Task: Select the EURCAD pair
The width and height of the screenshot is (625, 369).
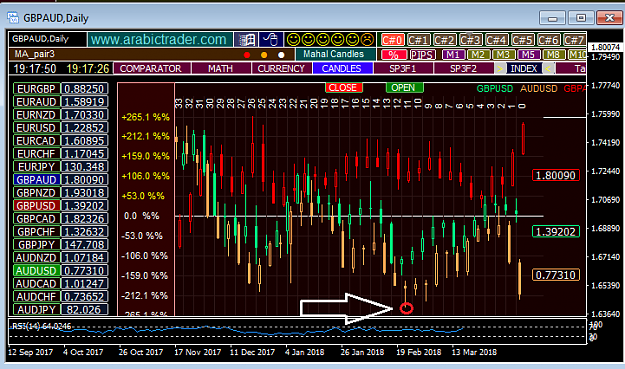Action: [x=37, y=141]
